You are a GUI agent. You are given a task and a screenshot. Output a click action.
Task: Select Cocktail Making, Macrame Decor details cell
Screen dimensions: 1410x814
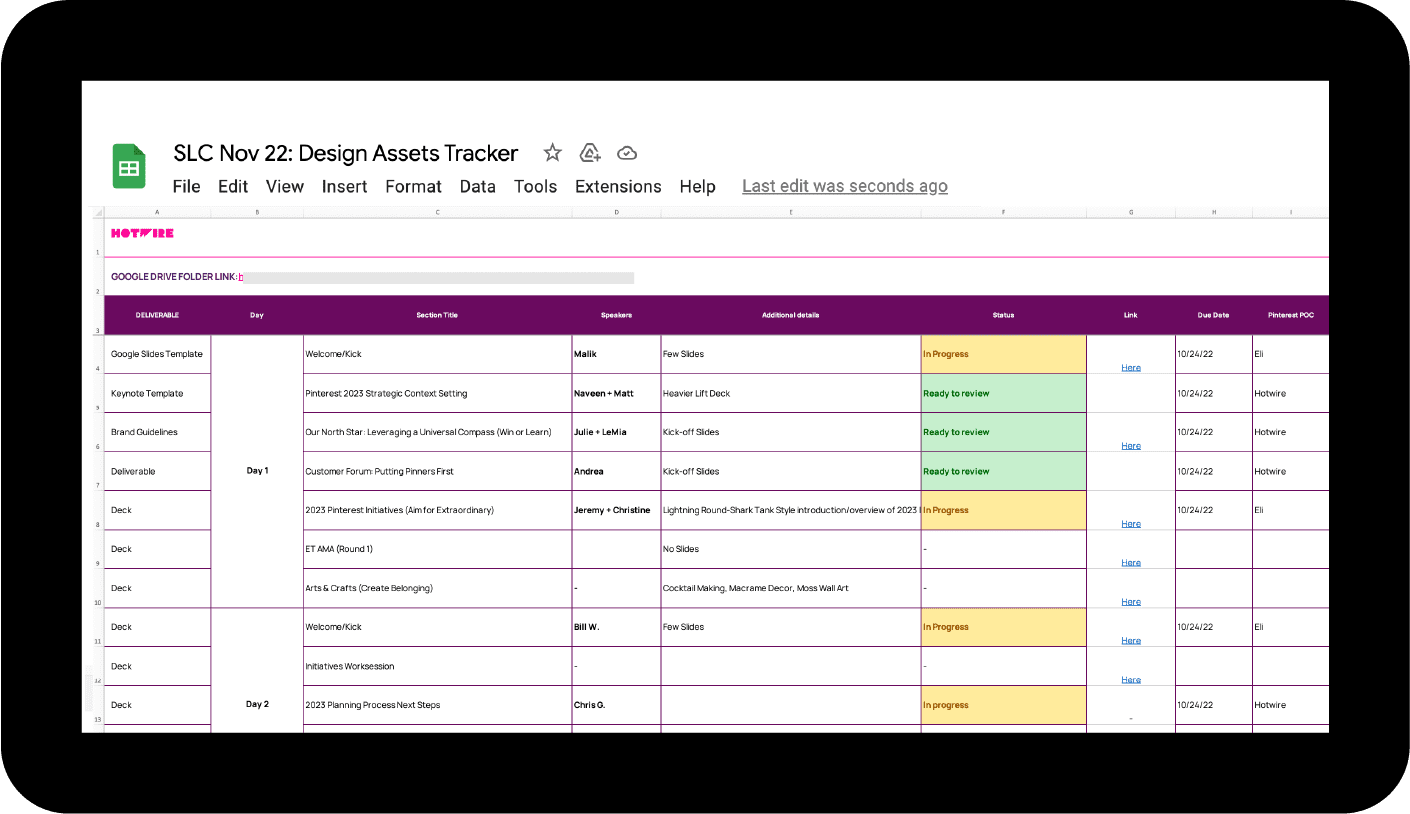coord(790,588)
